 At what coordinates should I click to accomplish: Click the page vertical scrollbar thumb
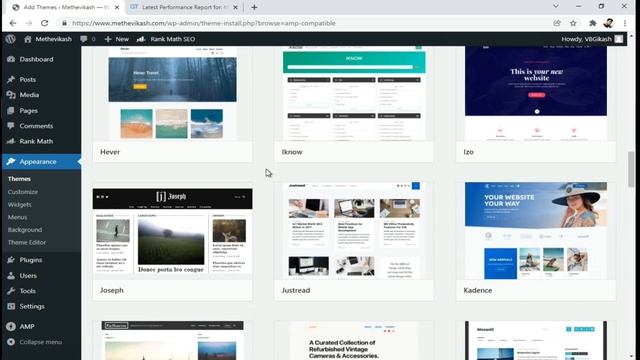click(x=631, y=169)
